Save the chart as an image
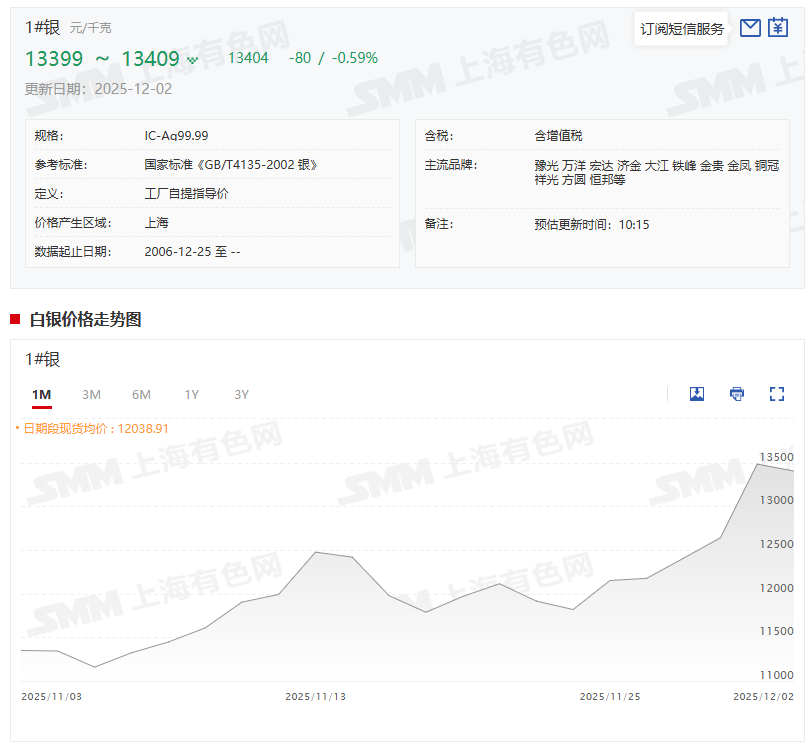 [x=697, y=394]
